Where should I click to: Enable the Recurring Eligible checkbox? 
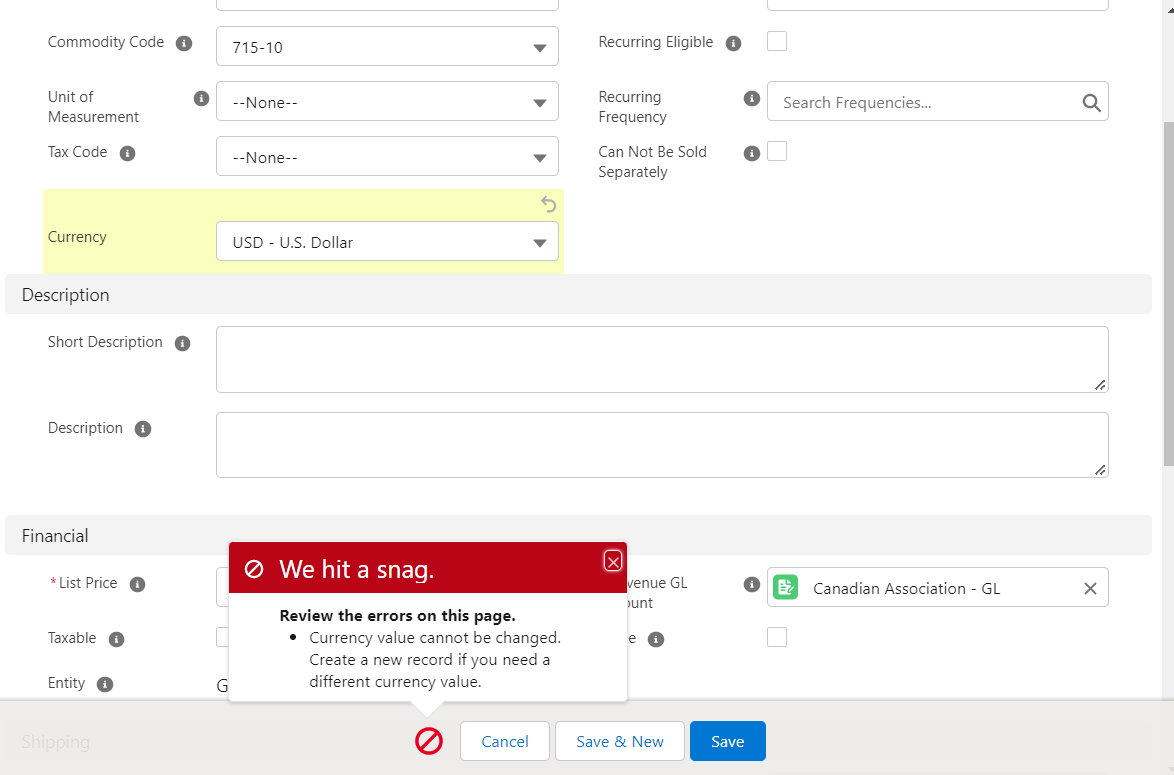click(777, 41)
